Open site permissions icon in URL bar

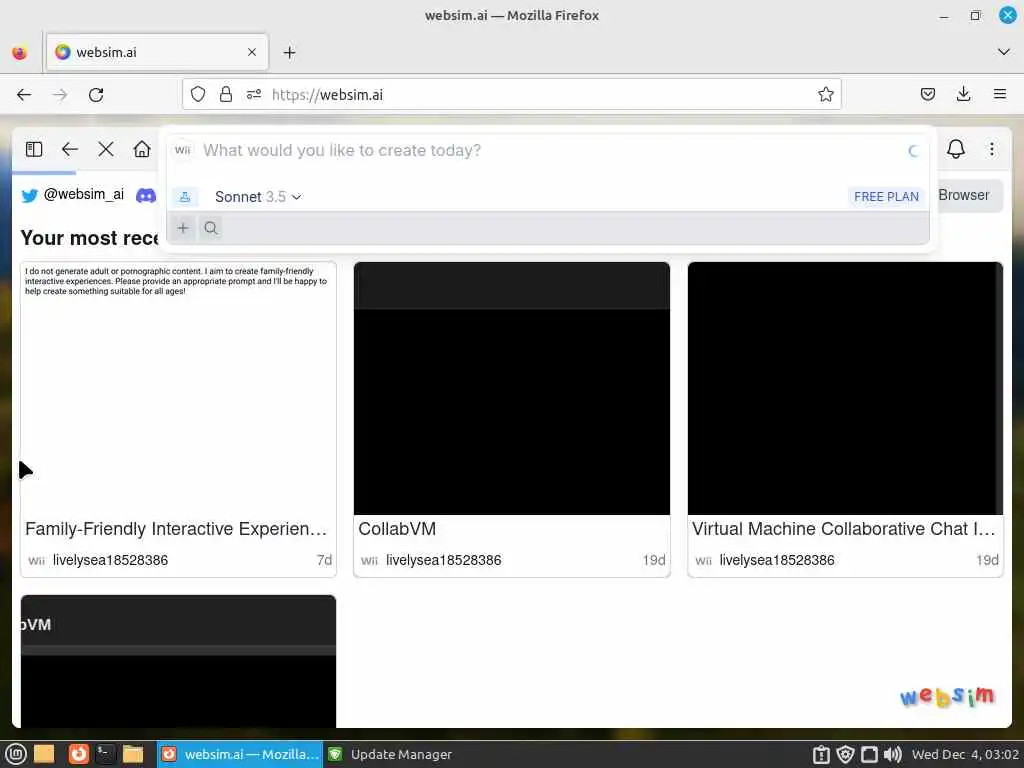tap(254, 95)
